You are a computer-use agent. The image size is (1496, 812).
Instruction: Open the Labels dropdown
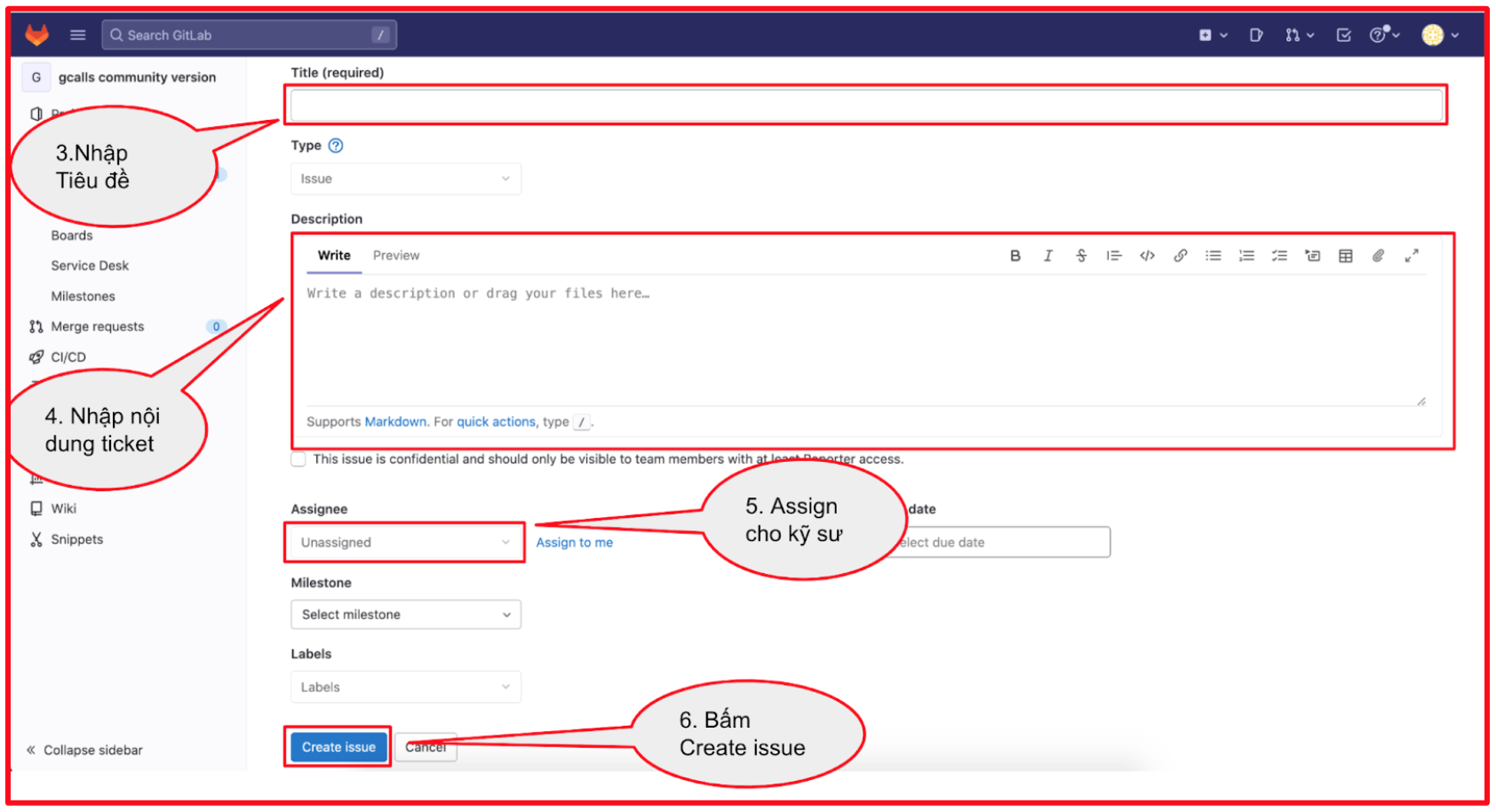pyautogui.click(x=405, y=688)
